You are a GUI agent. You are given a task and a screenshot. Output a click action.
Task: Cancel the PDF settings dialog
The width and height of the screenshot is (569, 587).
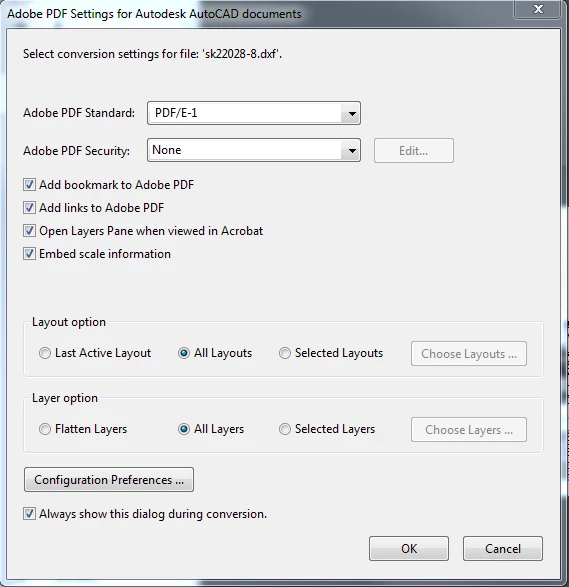click(503, 548)
